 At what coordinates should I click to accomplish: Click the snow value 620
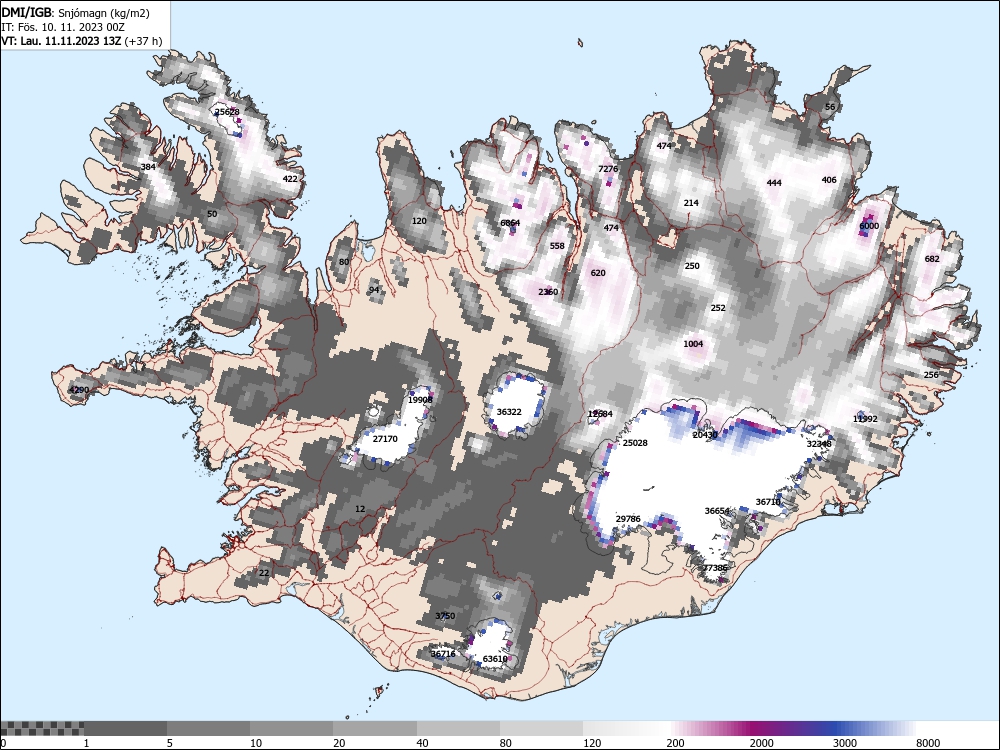coord(598,272)
